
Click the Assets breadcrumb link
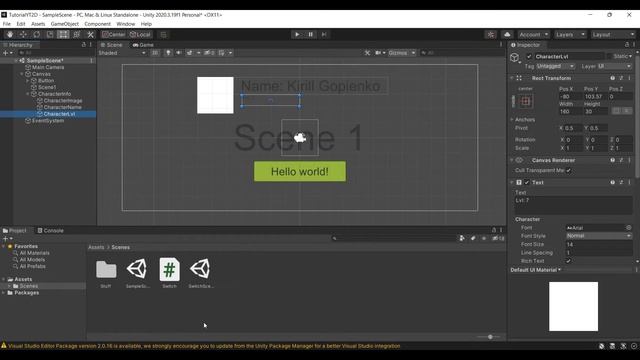(x=96, y=247)
